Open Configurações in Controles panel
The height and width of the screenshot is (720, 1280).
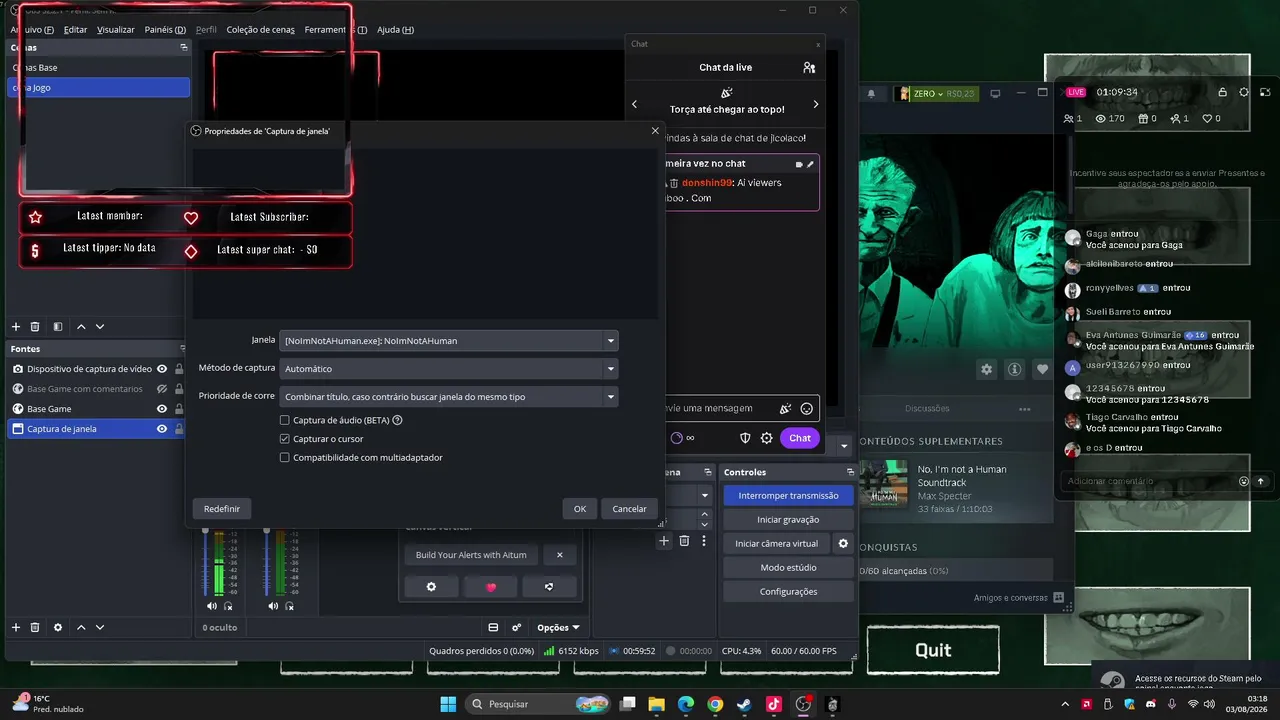tap(789, 592)
